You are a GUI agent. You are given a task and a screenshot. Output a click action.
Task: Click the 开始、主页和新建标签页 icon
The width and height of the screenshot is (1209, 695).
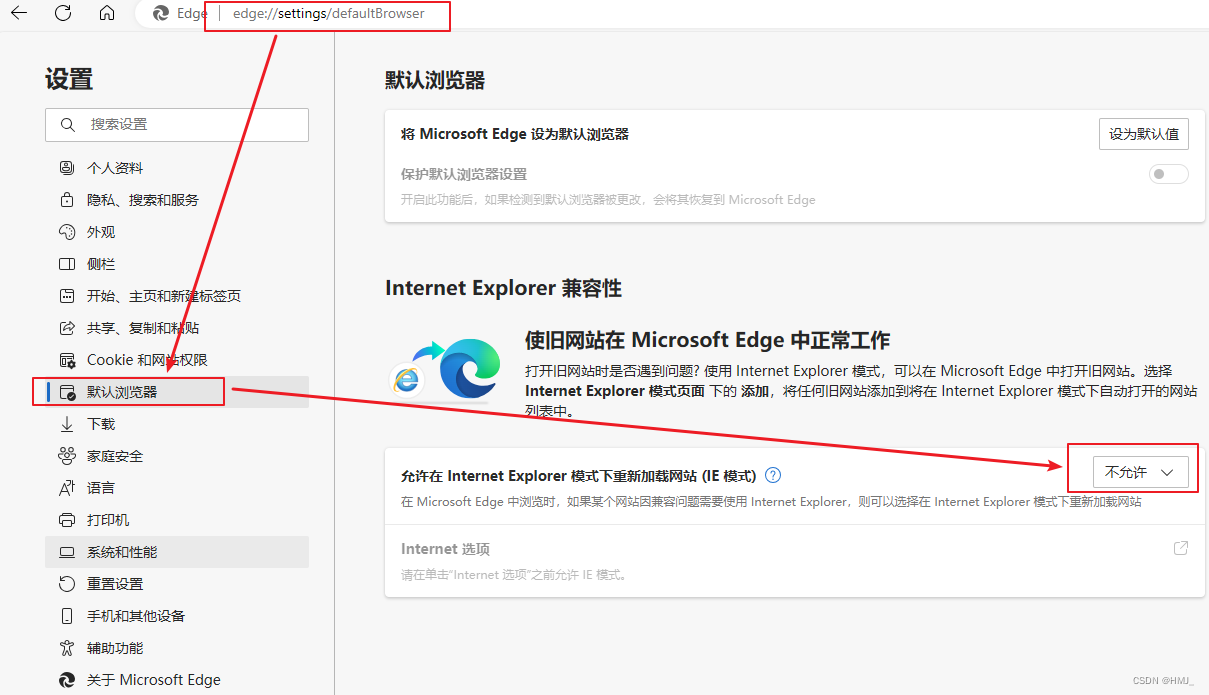pyautogui.click(x=67, y=296)
